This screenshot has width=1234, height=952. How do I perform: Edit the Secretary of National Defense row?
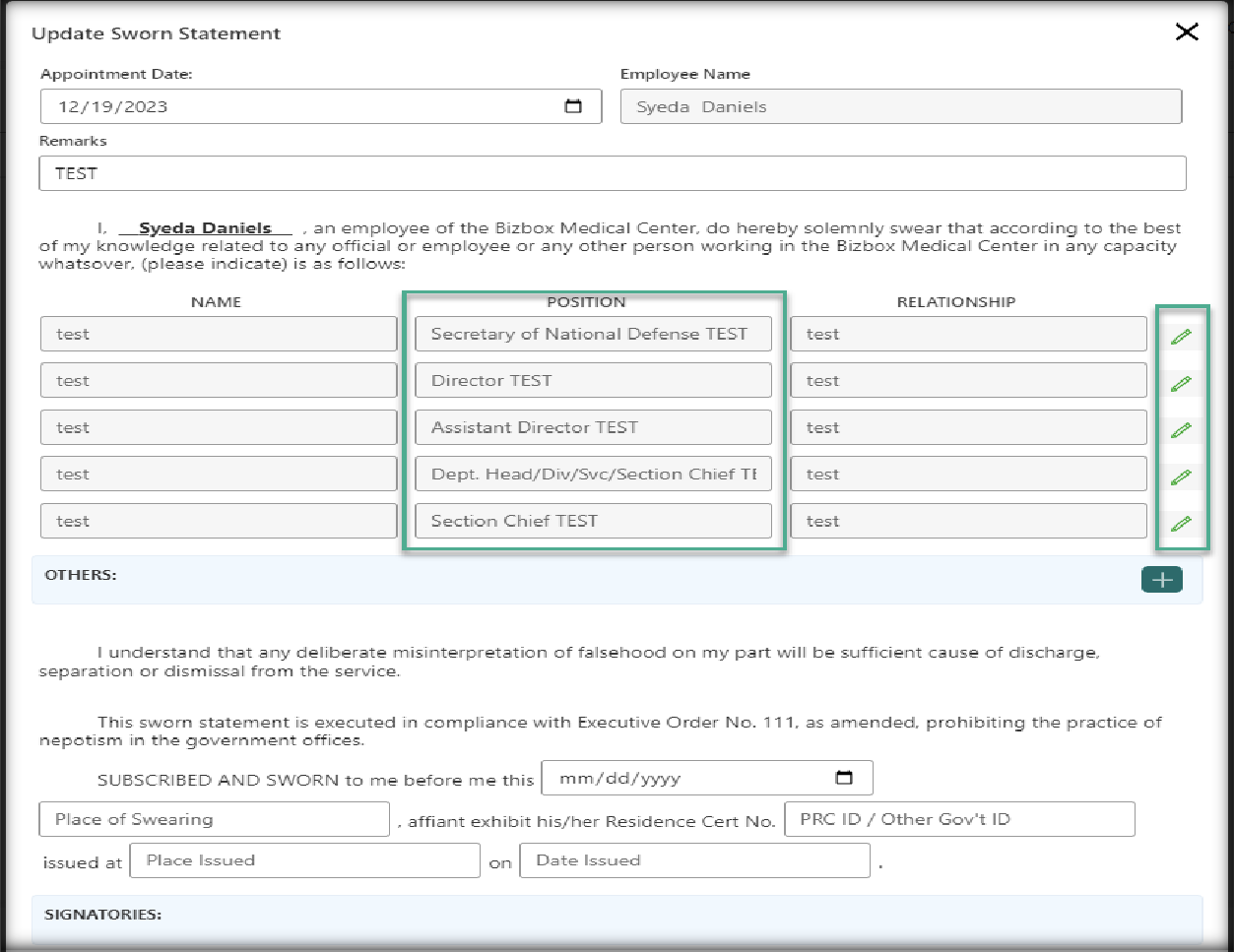[x=1181, y=337]
